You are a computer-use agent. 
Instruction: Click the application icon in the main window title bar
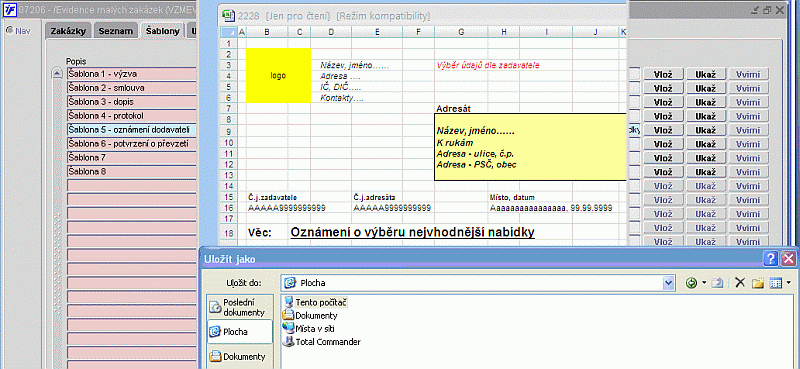click(10, 10)
